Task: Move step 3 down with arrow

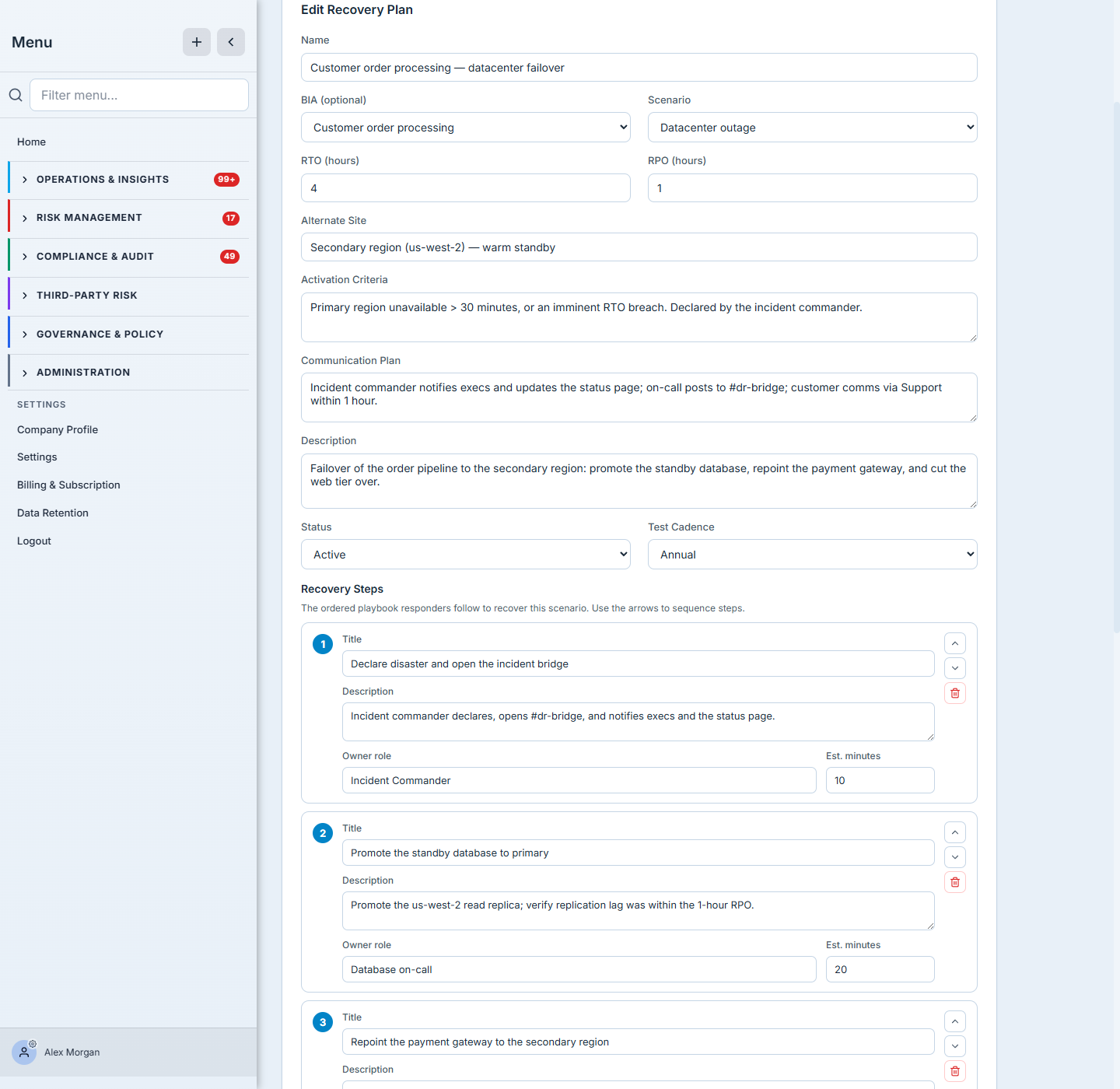Action: (x=955, y=1046)
